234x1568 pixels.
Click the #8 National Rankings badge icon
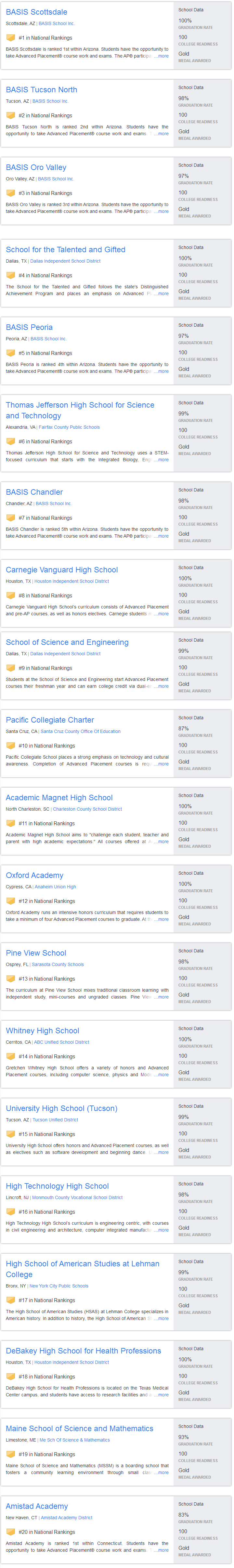(10, 595)
